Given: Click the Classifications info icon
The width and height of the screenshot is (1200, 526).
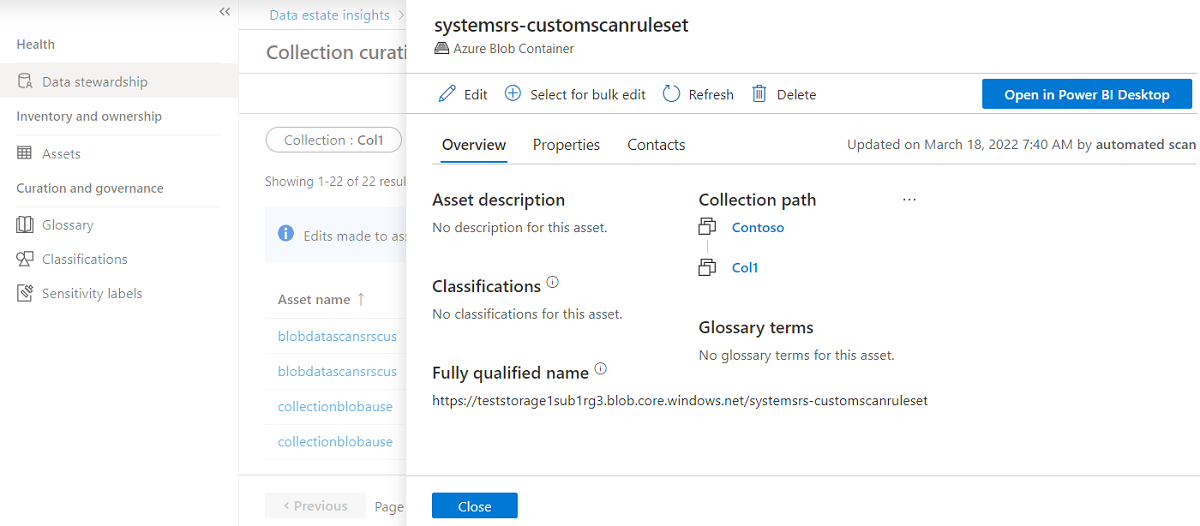Looking at the screenshot, I should (x=553, y=283).
